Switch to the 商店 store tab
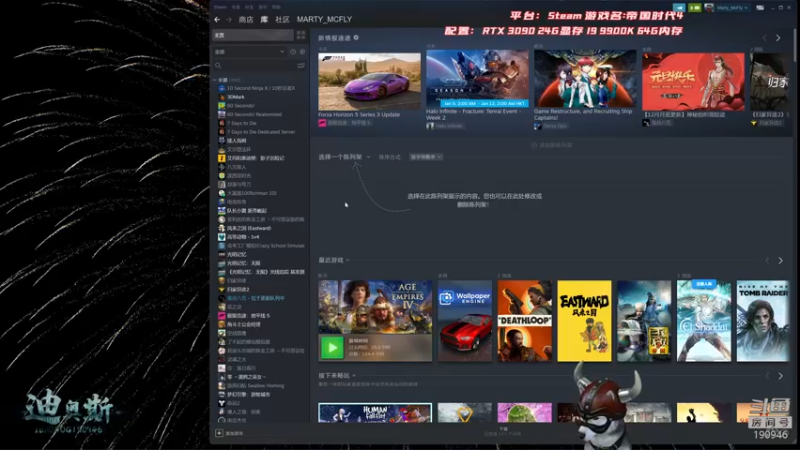Image resolution: width=800 pixels, height=450 pixels. point(246,19)
